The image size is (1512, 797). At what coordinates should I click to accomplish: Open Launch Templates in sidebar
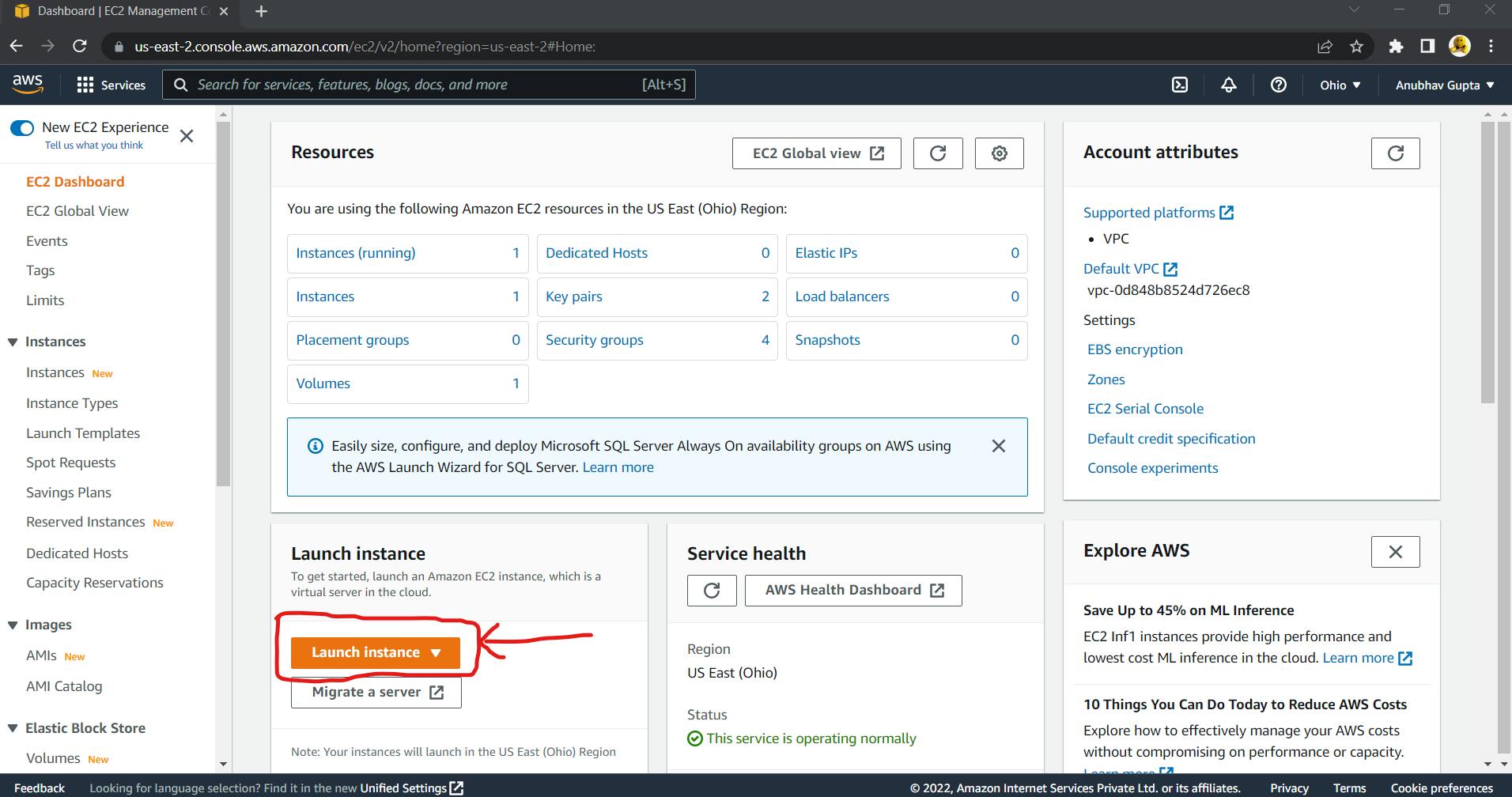coord(83,433)
